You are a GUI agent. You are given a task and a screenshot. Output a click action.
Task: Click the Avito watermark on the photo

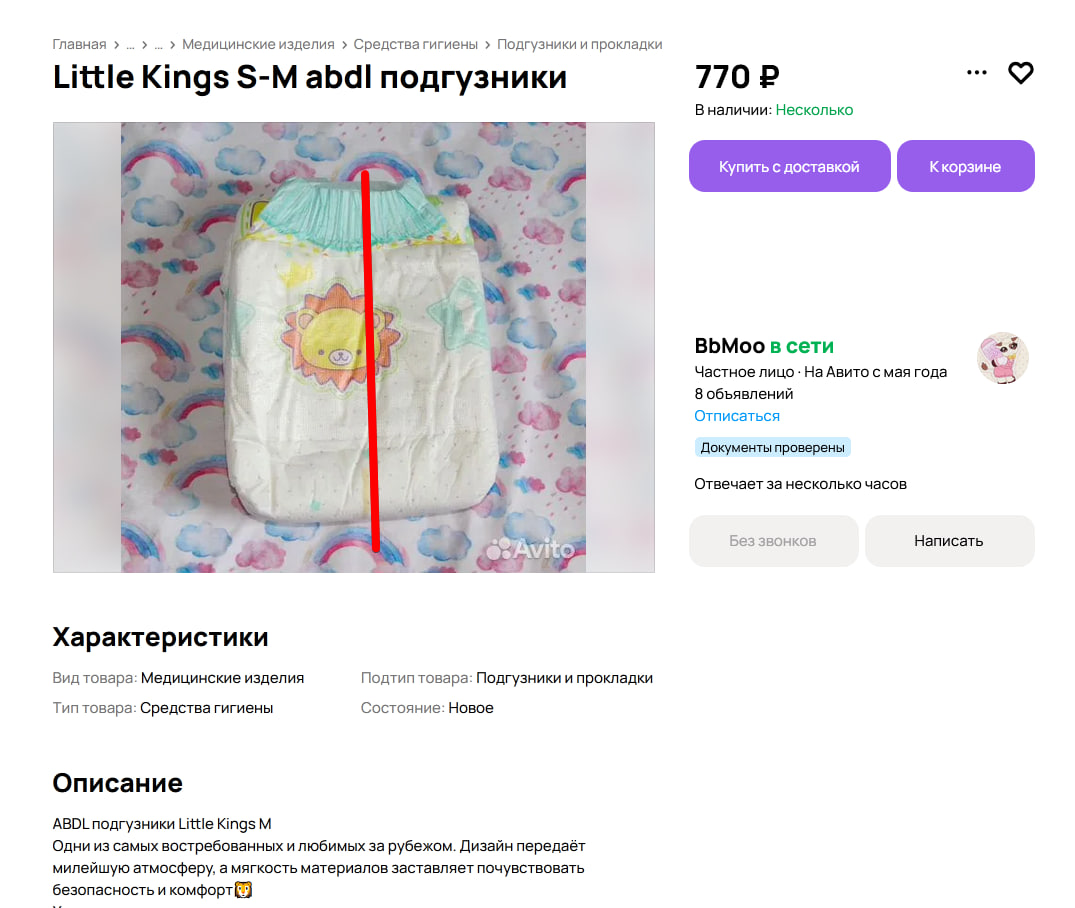pyautogui.click(x=530, y=549)
